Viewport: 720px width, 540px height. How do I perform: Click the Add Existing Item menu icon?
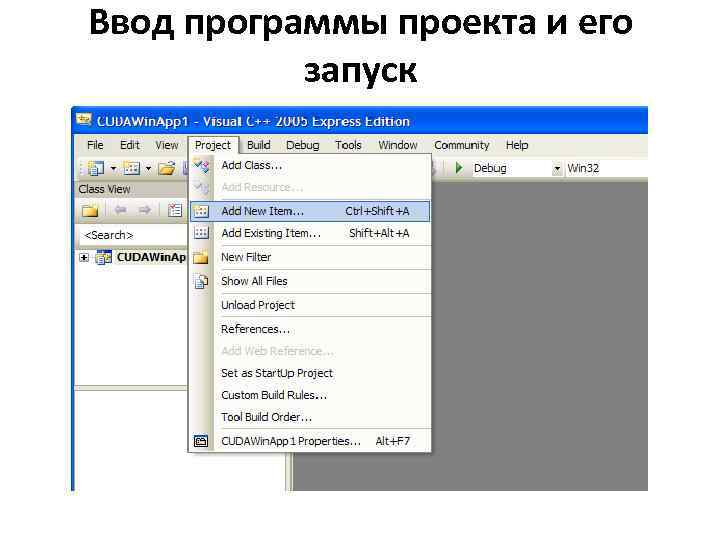pos(201,233)
